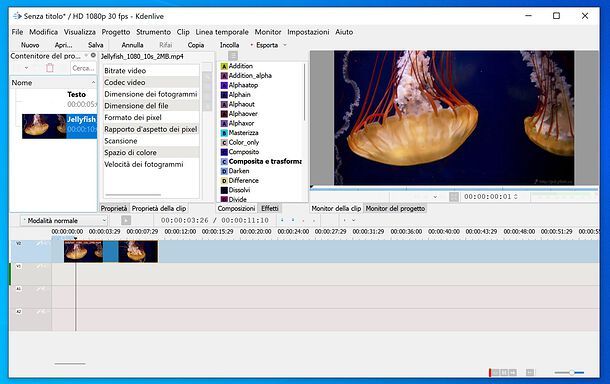
Task: Select the Darken composition icon
Action: coord(224,171)
